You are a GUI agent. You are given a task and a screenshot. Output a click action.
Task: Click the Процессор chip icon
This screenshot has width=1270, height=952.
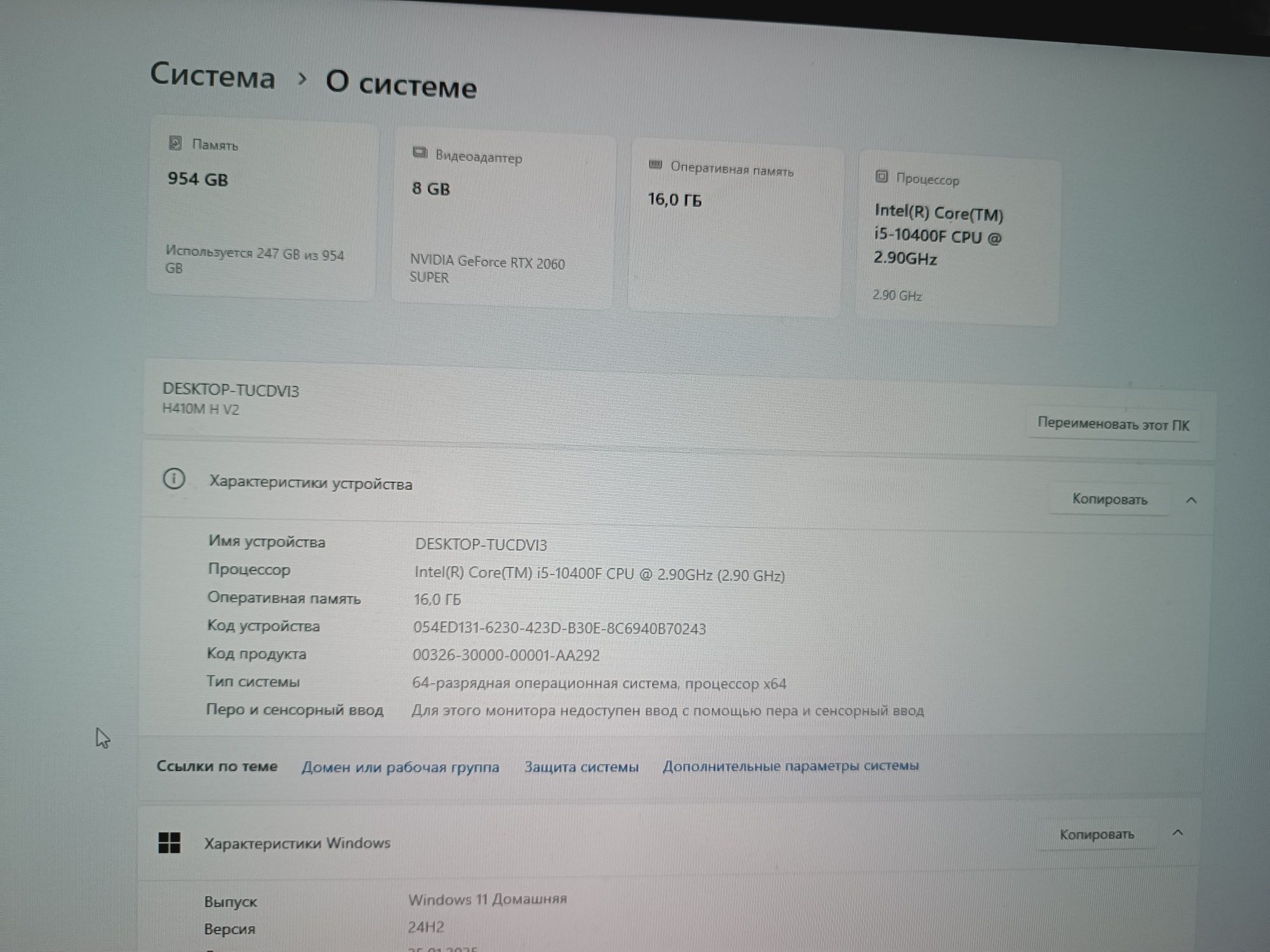click(x=881, y=176)
